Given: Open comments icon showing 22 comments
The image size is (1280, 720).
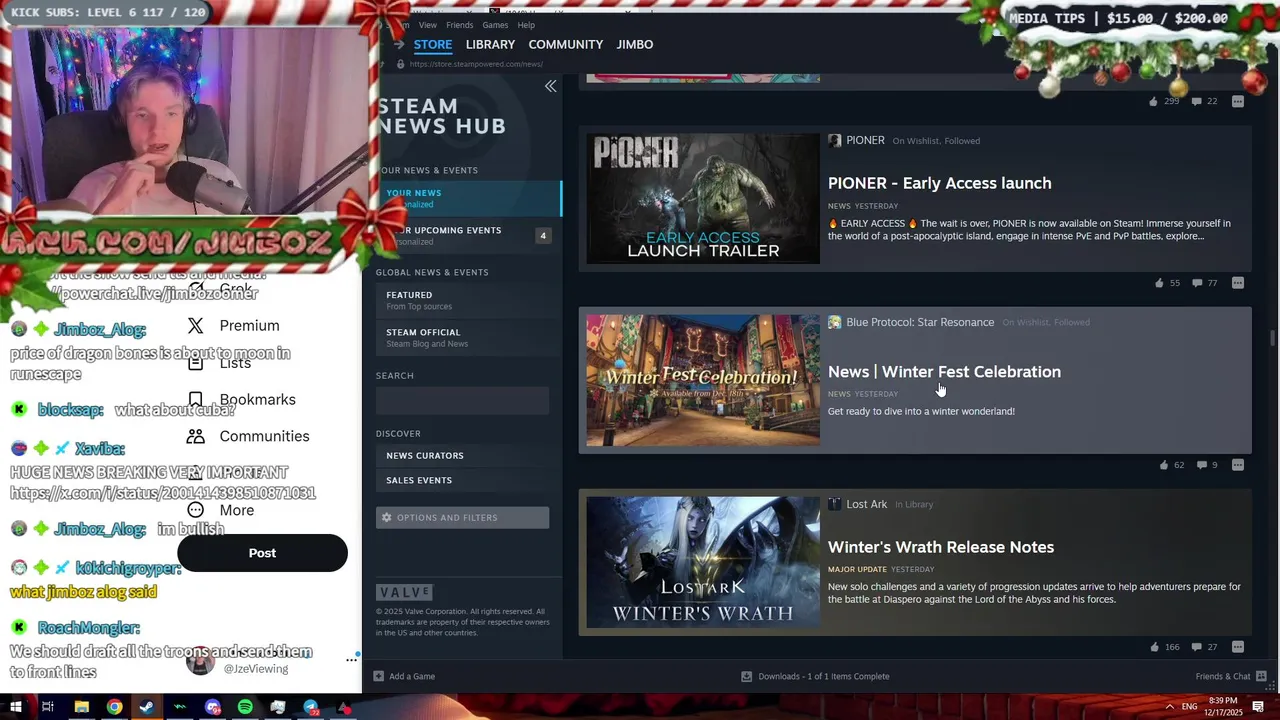Looking at the screenshot, I should (1197, 101).
